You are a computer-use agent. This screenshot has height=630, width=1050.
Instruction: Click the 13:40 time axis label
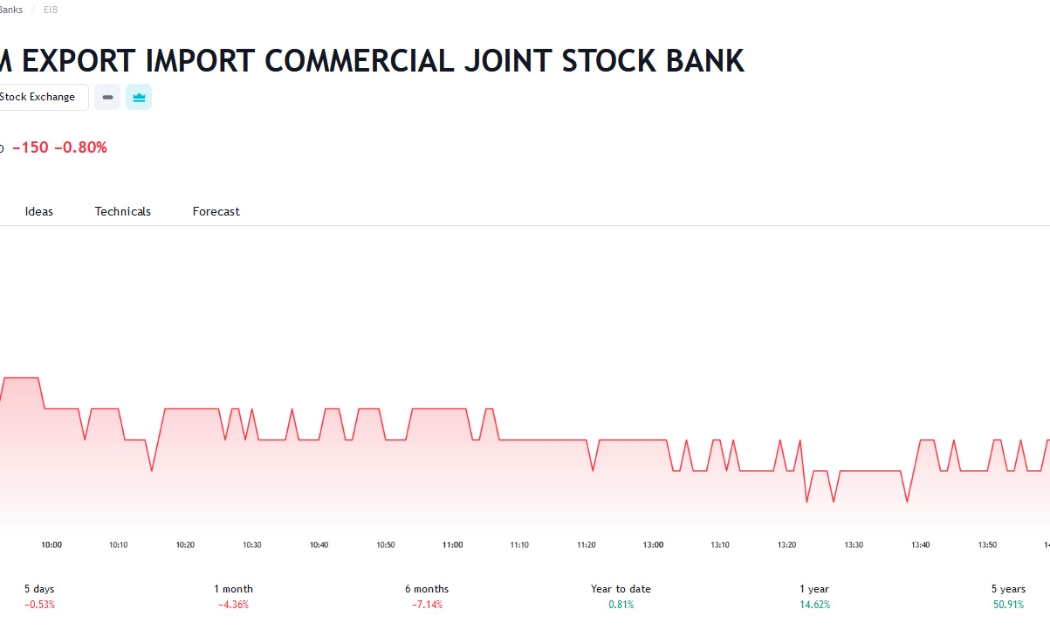click(x=921, y=545)
